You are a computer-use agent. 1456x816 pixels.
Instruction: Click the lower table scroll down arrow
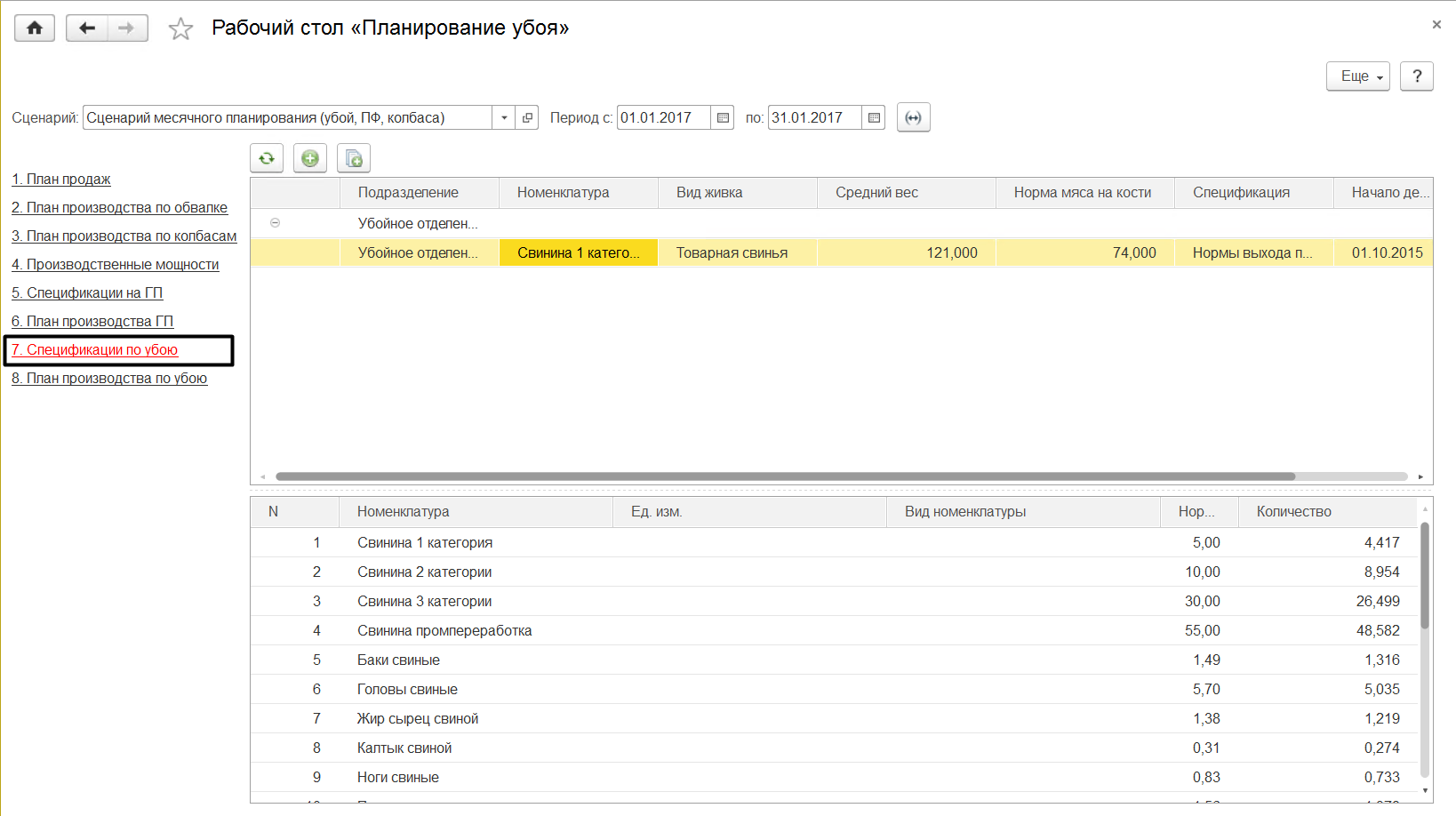[x=1425, y=790]
